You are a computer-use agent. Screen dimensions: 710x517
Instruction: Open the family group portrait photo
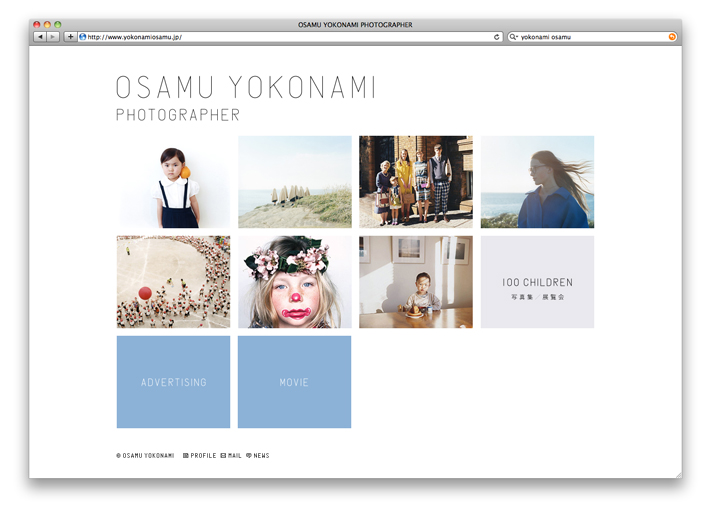pyautogui.click(x=415, y=182)
